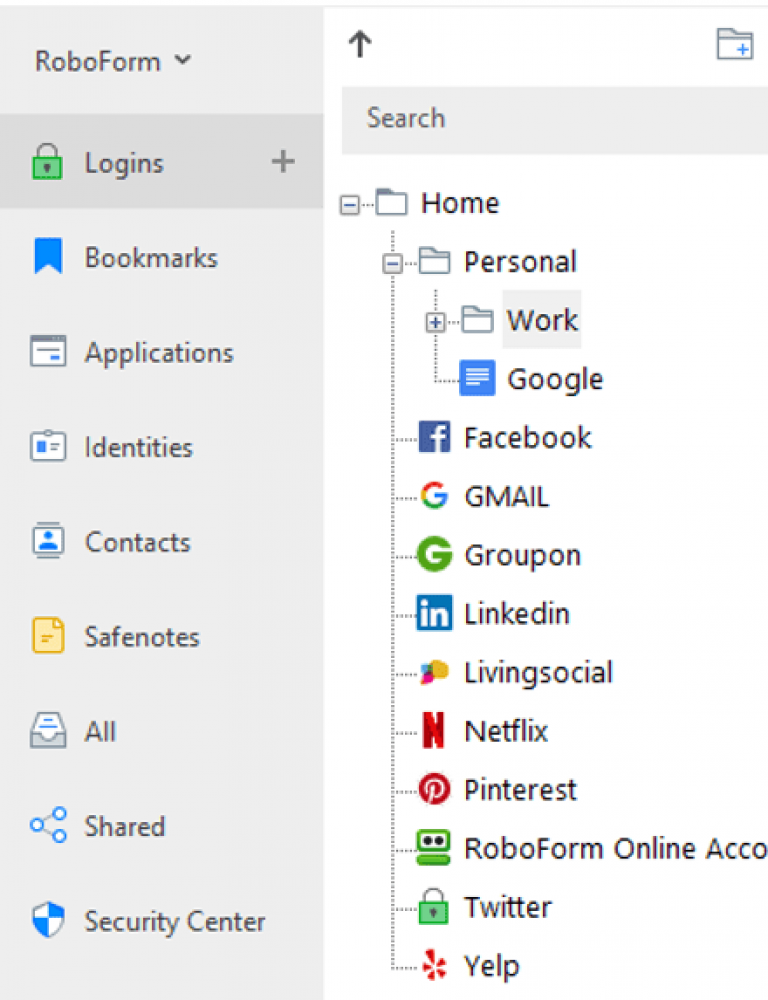The width and height of the screenshot is (768, 1000).
Task: Select the Bookmarks sidebar item
Action: tap(150, 257)
